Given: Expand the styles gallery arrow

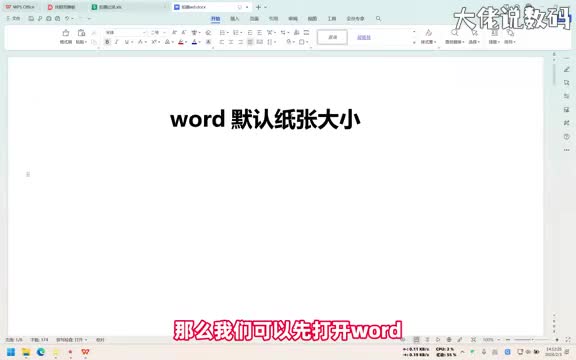Looking at the screenshot, I should click(414, 43).
